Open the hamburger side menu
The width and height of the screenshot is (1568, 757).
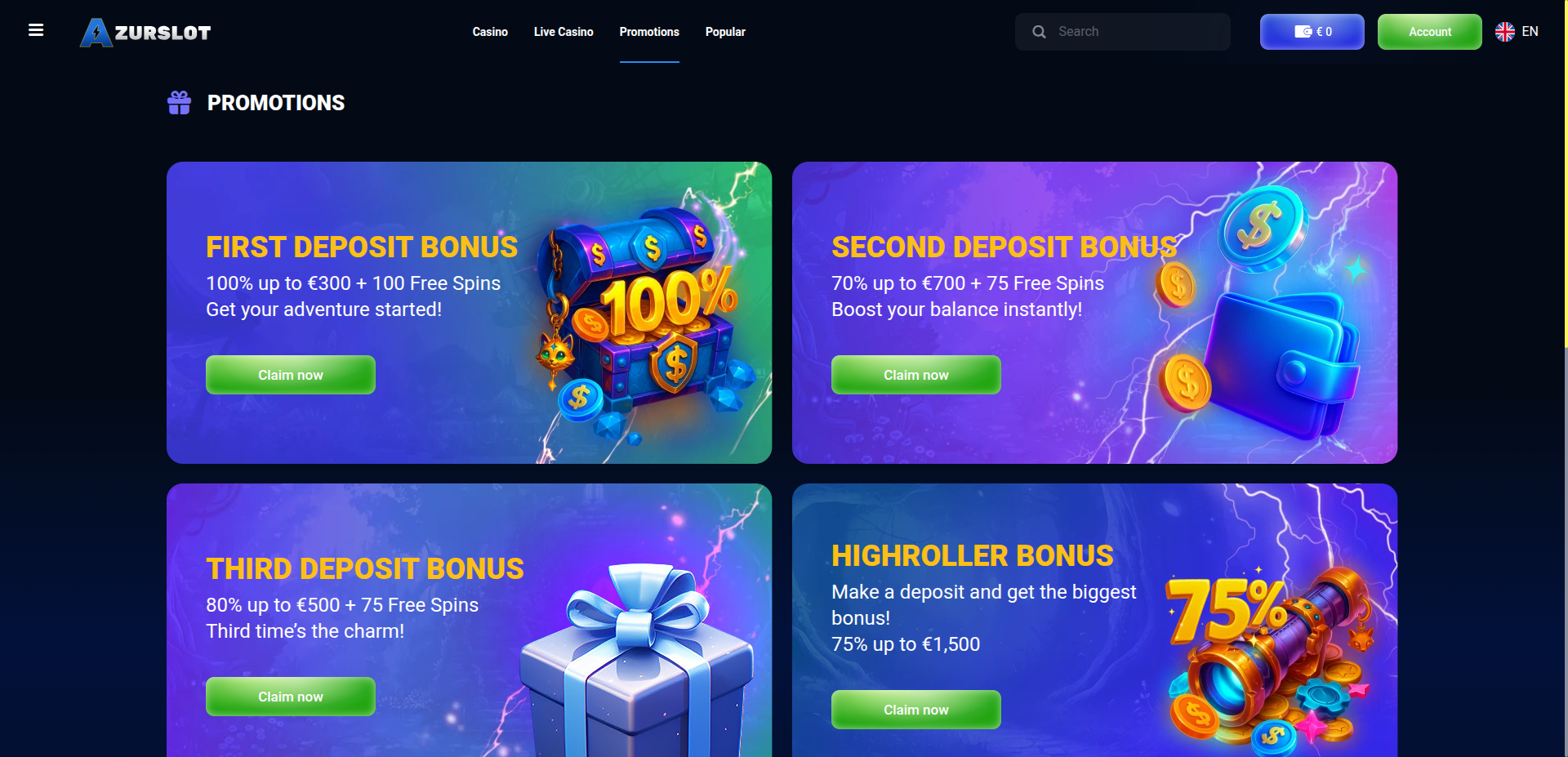pos(36,30)
